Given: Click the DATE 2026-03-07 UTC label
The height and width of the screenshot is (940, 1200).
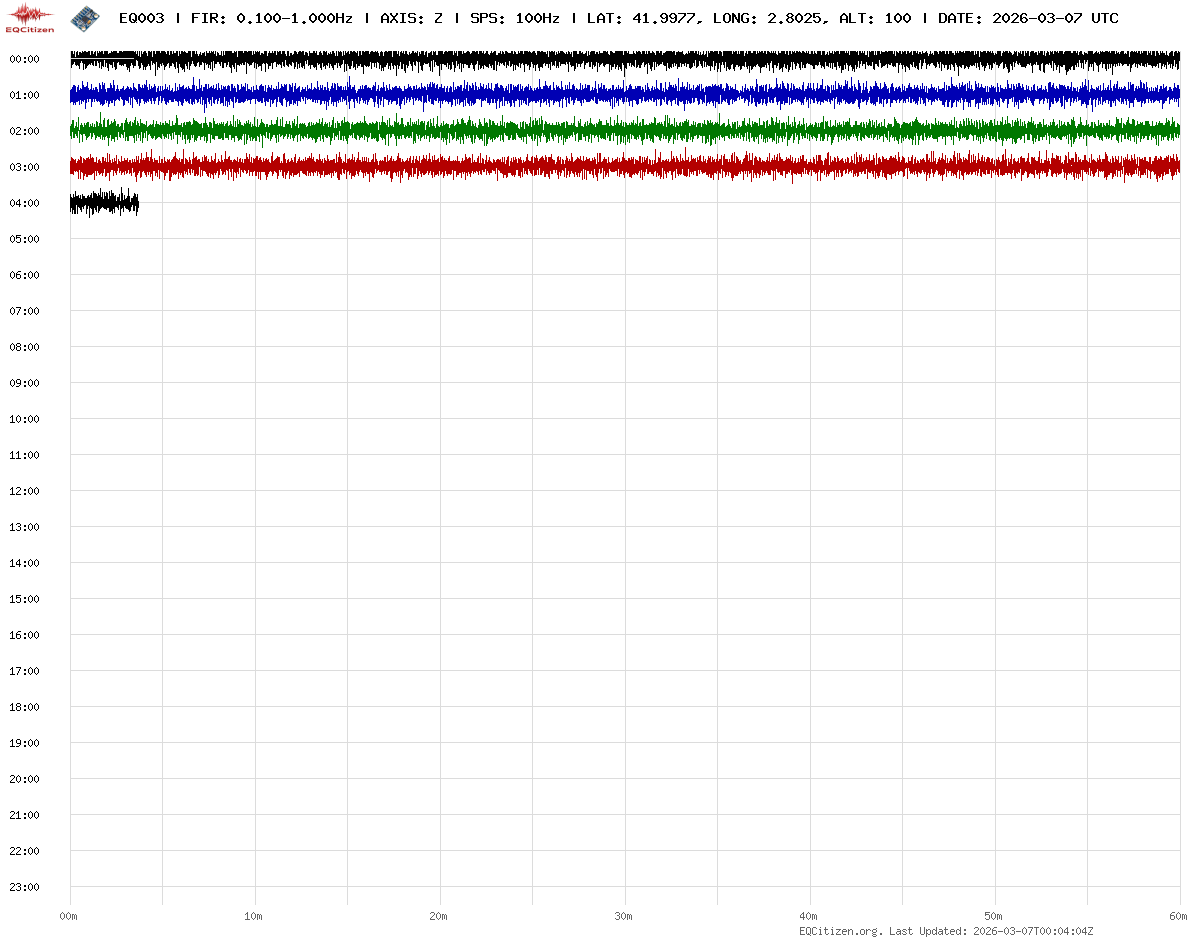Looking at the screenshot, I should point(1028,18).
